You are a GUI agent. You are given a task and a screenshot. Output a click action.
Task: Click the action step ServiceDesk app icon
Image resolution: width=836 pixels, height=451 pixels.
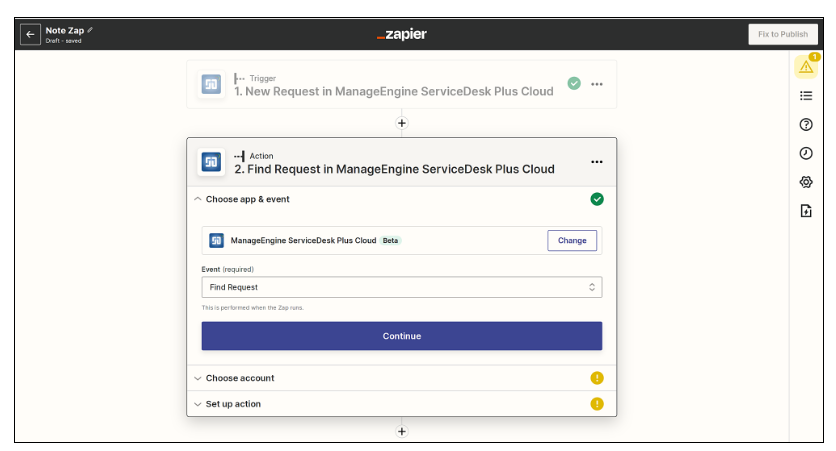[211, 162]
